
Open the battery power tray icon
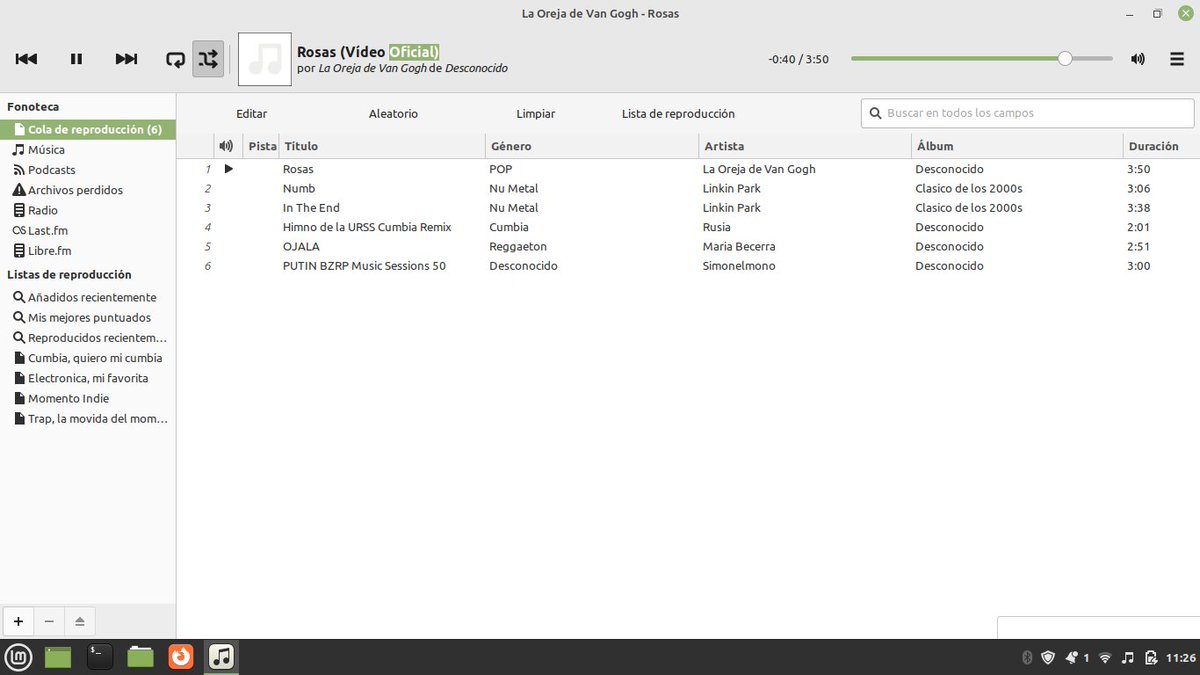point(1151,658)
